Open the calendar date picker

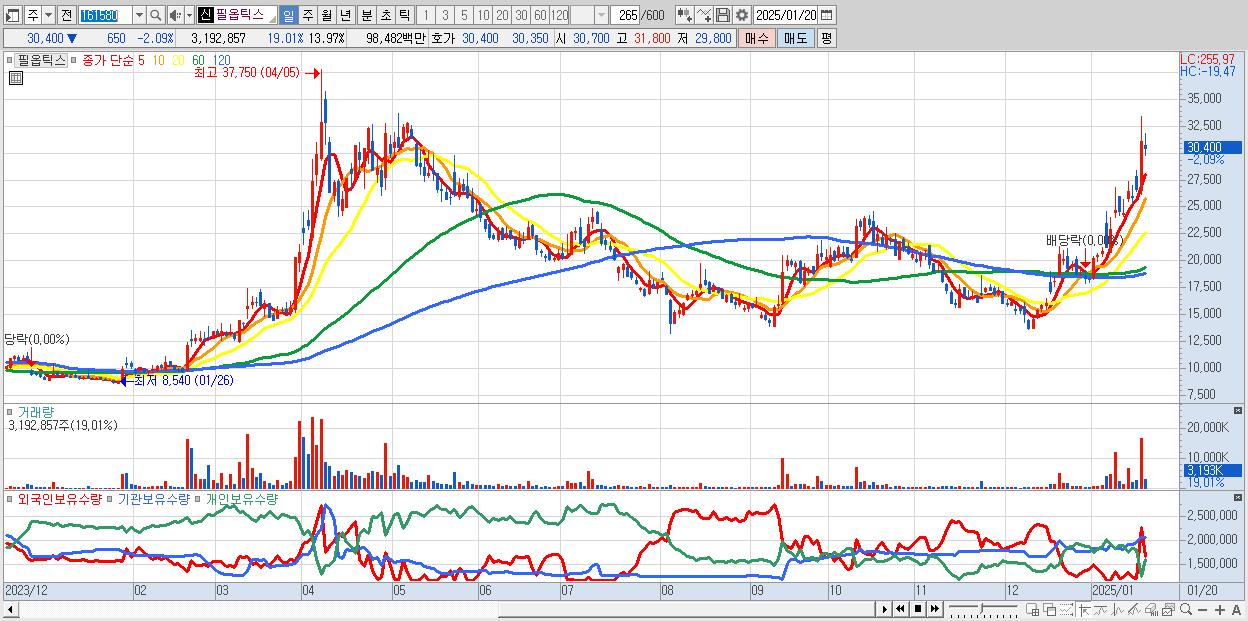click(x=826, y=15)
